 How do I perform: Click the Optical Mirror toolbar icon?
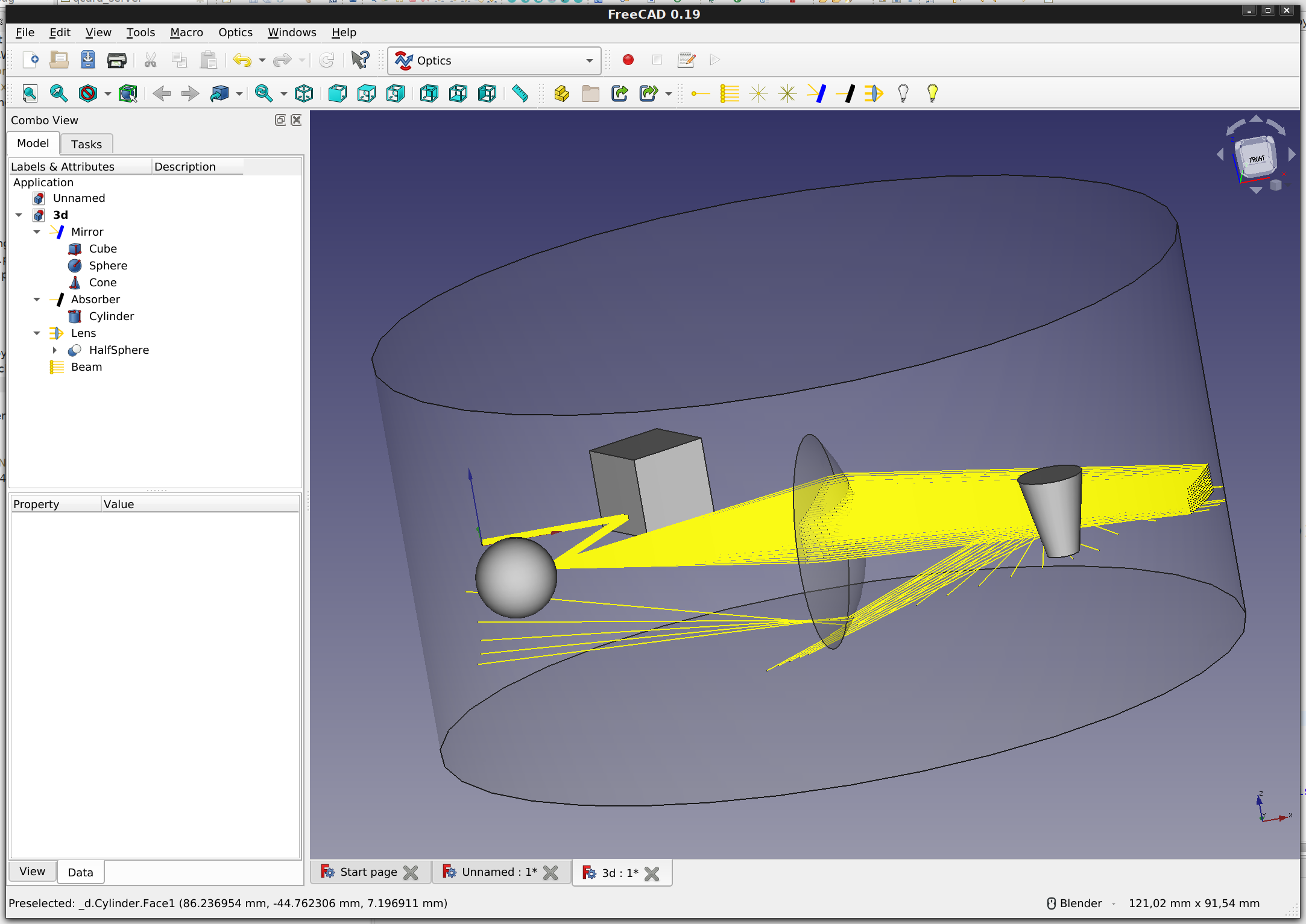[x=816, y=93]
